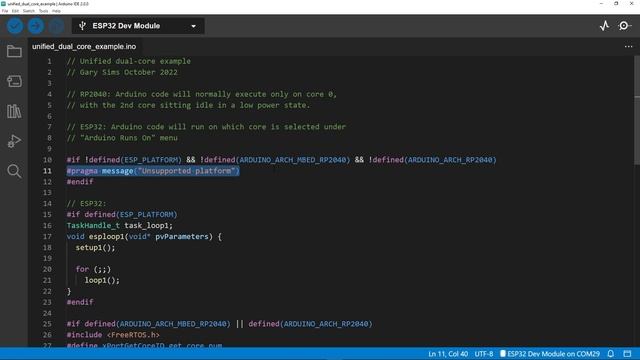This screenshot has height=360, width=640.
Task: Click the 'for (;;)' statement
Action: click(x=93, y=269)
